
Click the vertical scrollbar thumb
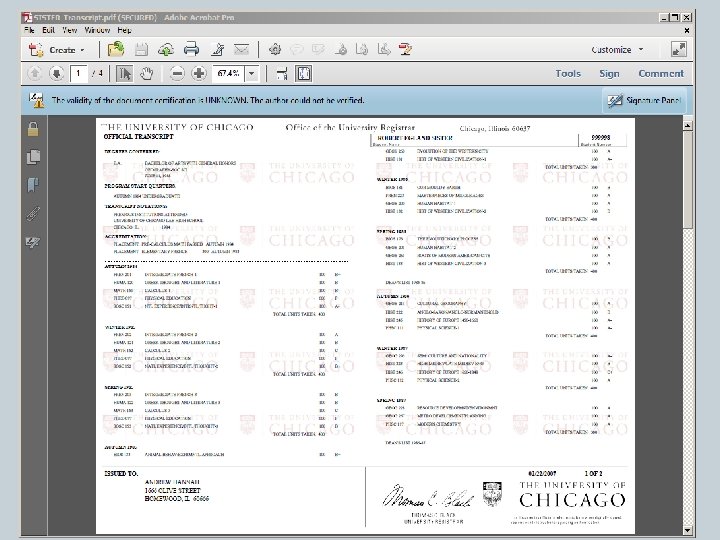click(687, 179)
